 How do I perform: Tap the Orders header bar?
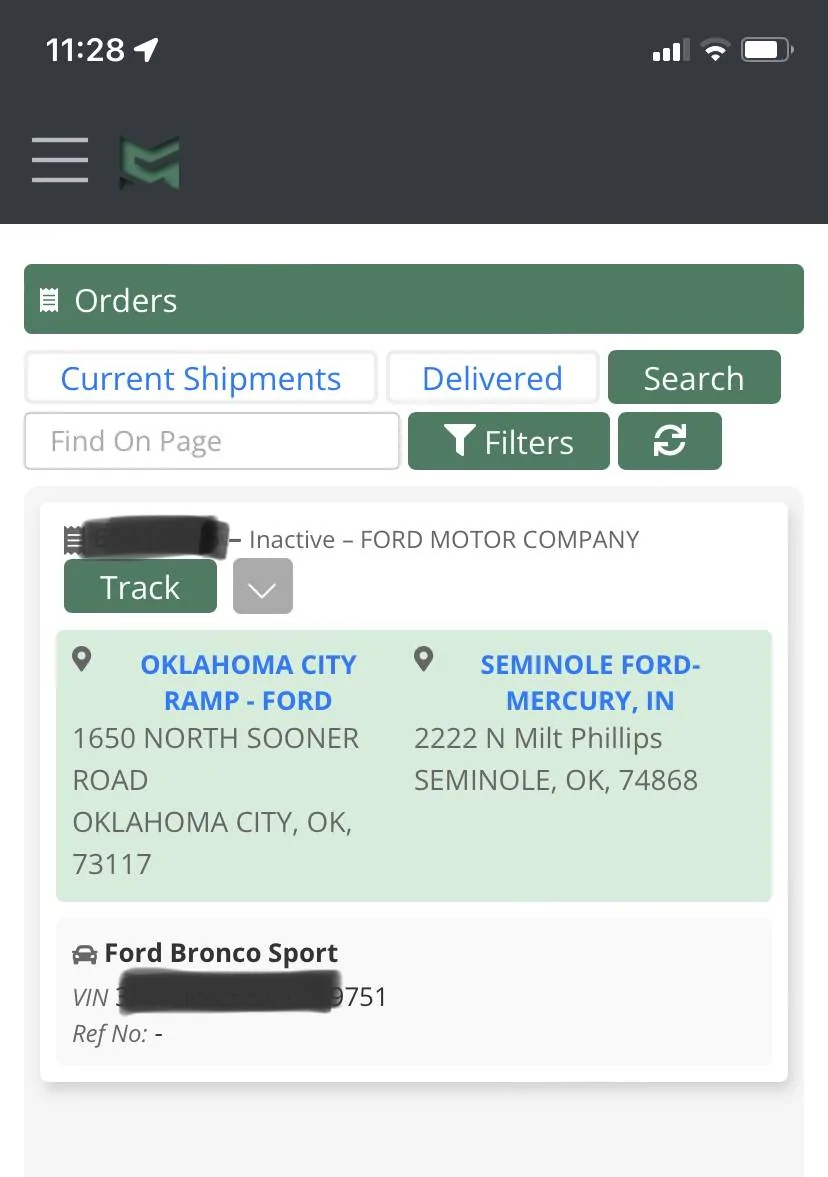click(414, 299)
